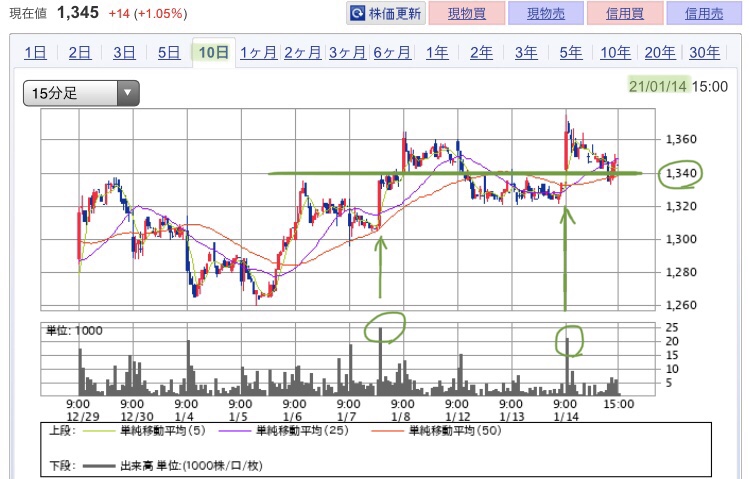
Task: Switch to the 2ヶ月 chart tab
Action: tap(303, 52)
